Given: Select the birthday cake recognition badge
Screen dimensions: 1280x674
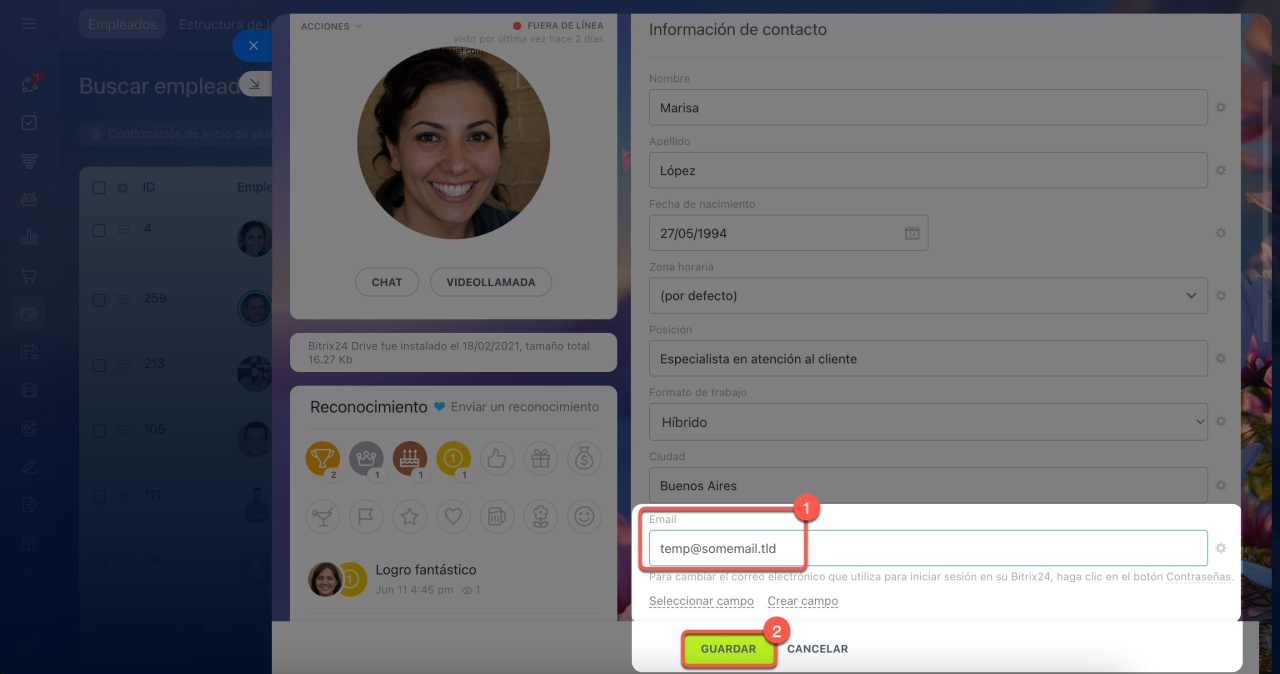Looking at the screenshot, I should (x=410, y=458).
